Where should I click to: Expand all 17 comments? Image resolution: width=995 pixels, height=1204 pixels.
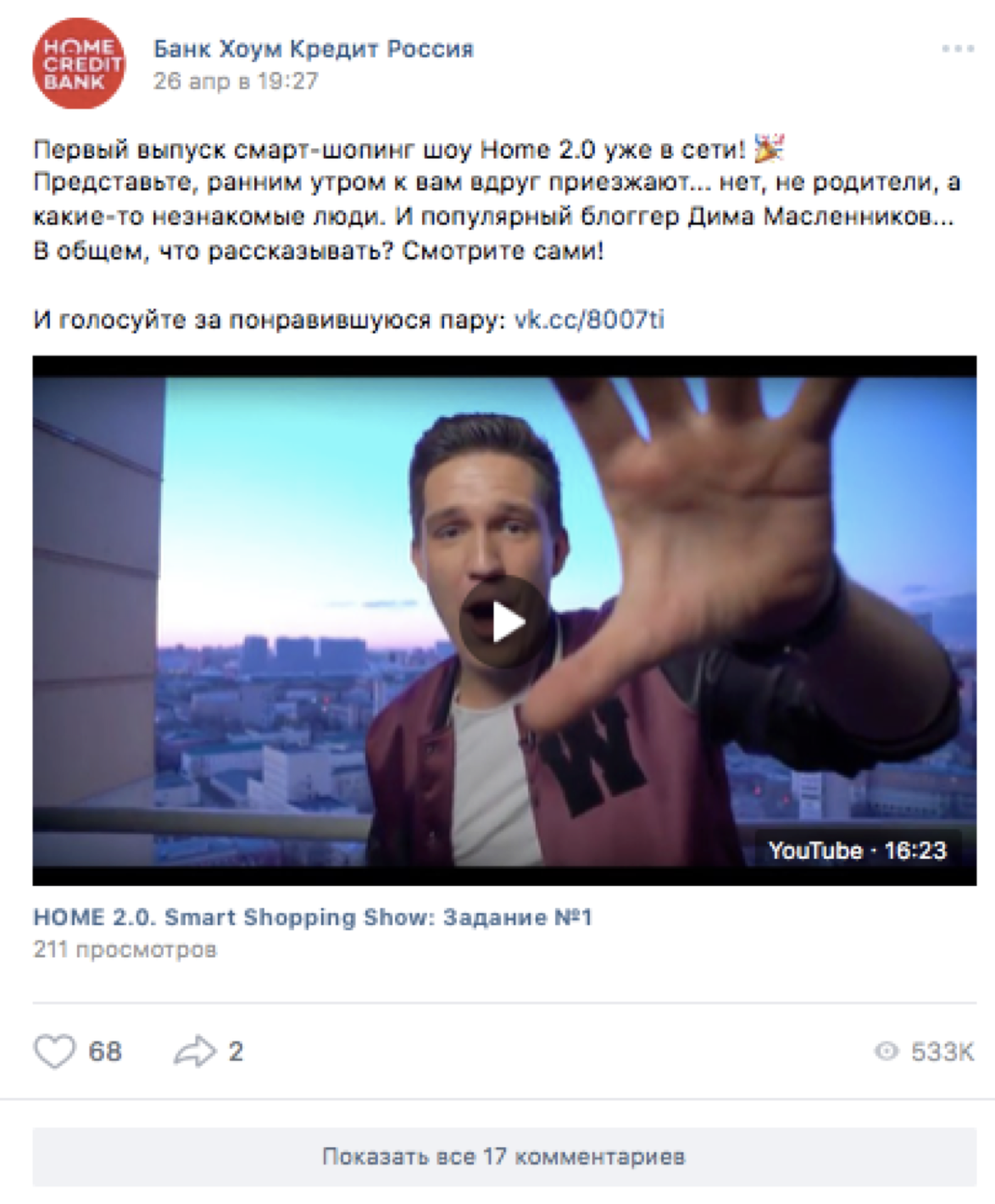pyautogui.click(x=504, y=1157)
